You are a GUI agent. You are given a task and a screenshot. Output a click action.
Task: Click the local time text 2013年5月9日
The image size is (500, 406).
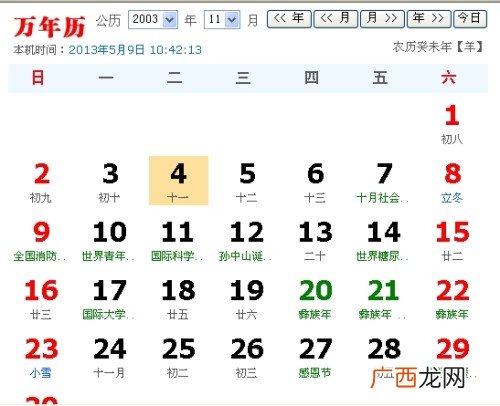[107, 50]
